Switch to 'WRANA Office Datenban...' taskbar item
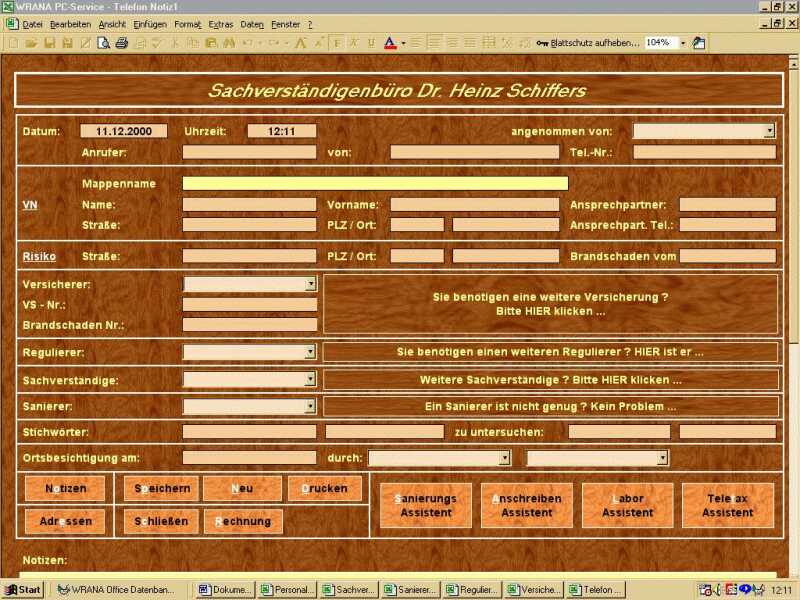This screenshot has height=600, width=800. click(116, 590)
